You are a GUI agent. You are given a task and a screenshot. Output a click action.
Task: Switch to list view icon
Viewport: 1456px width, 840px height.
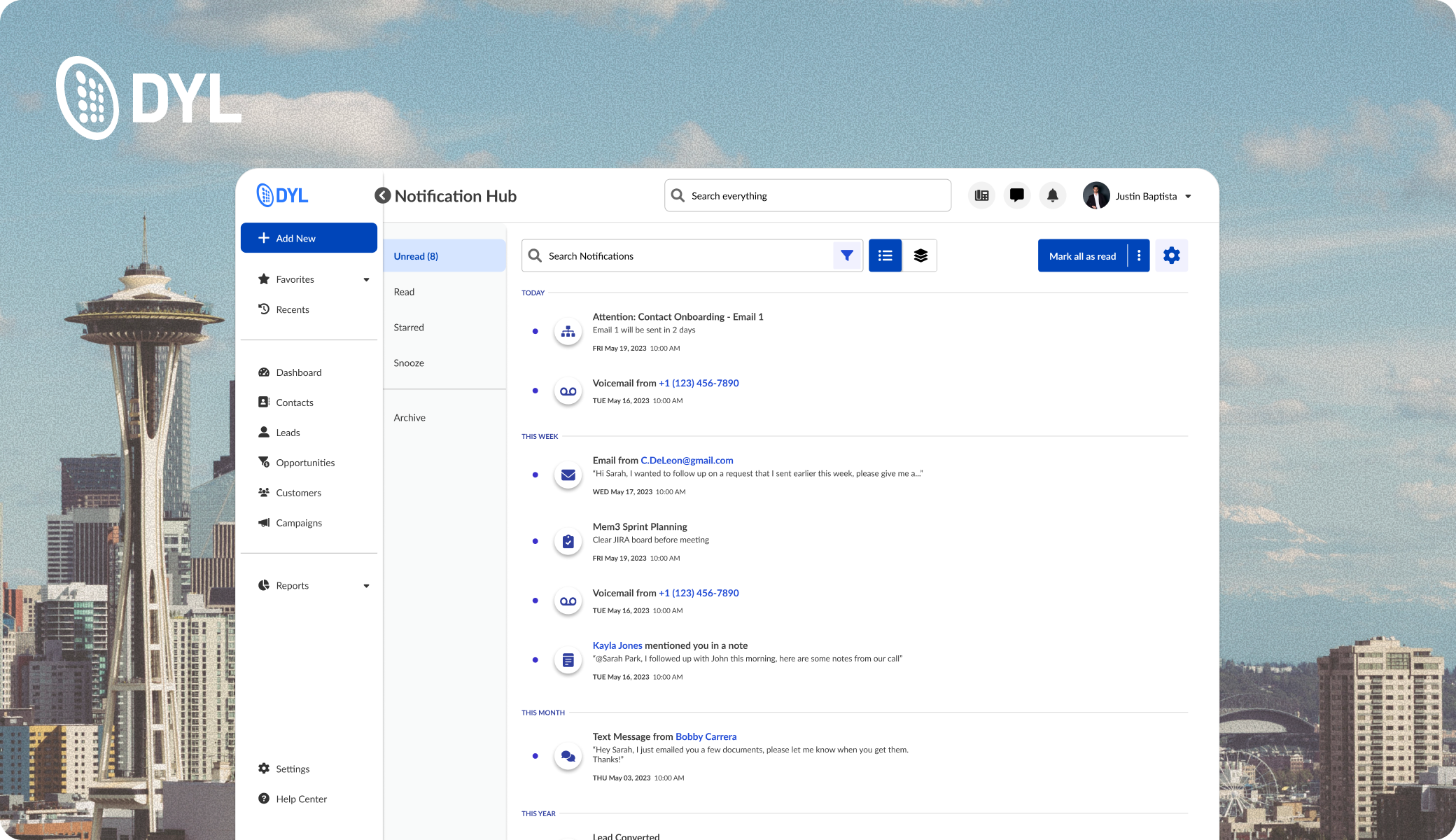pos(885,255)
